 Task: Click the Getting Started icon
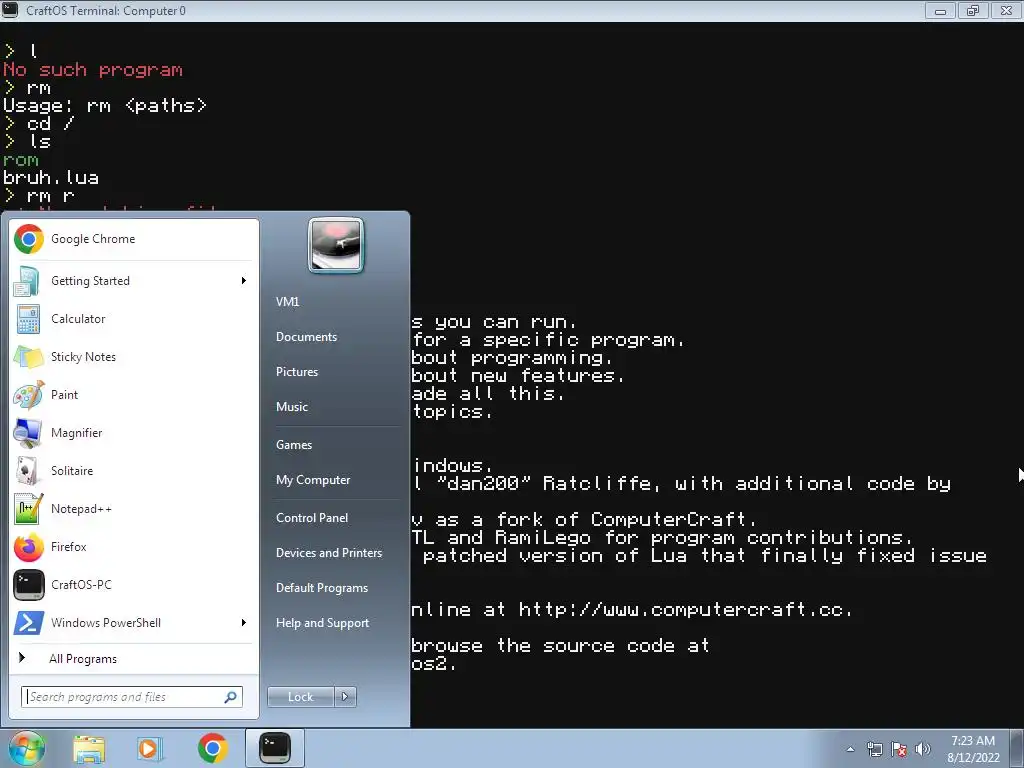click(x=29, y=281)
